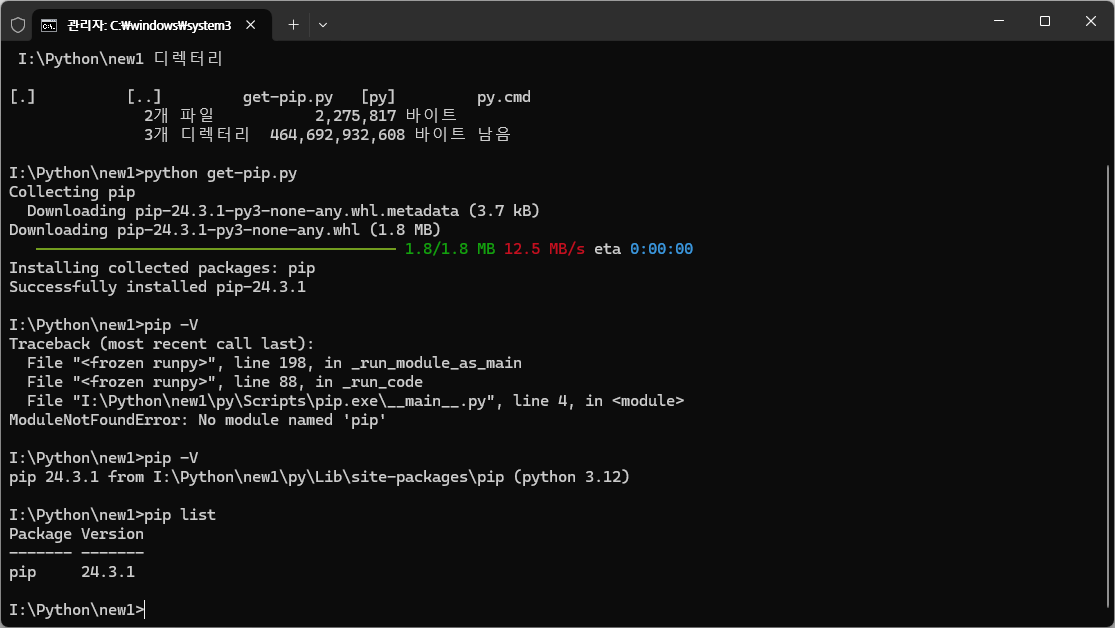Click the 'ModuleNotFoundError' error line

click(x=198, y=420)
